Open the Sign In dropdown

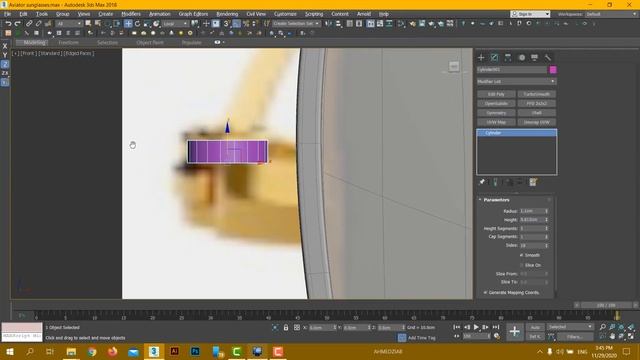530,14
